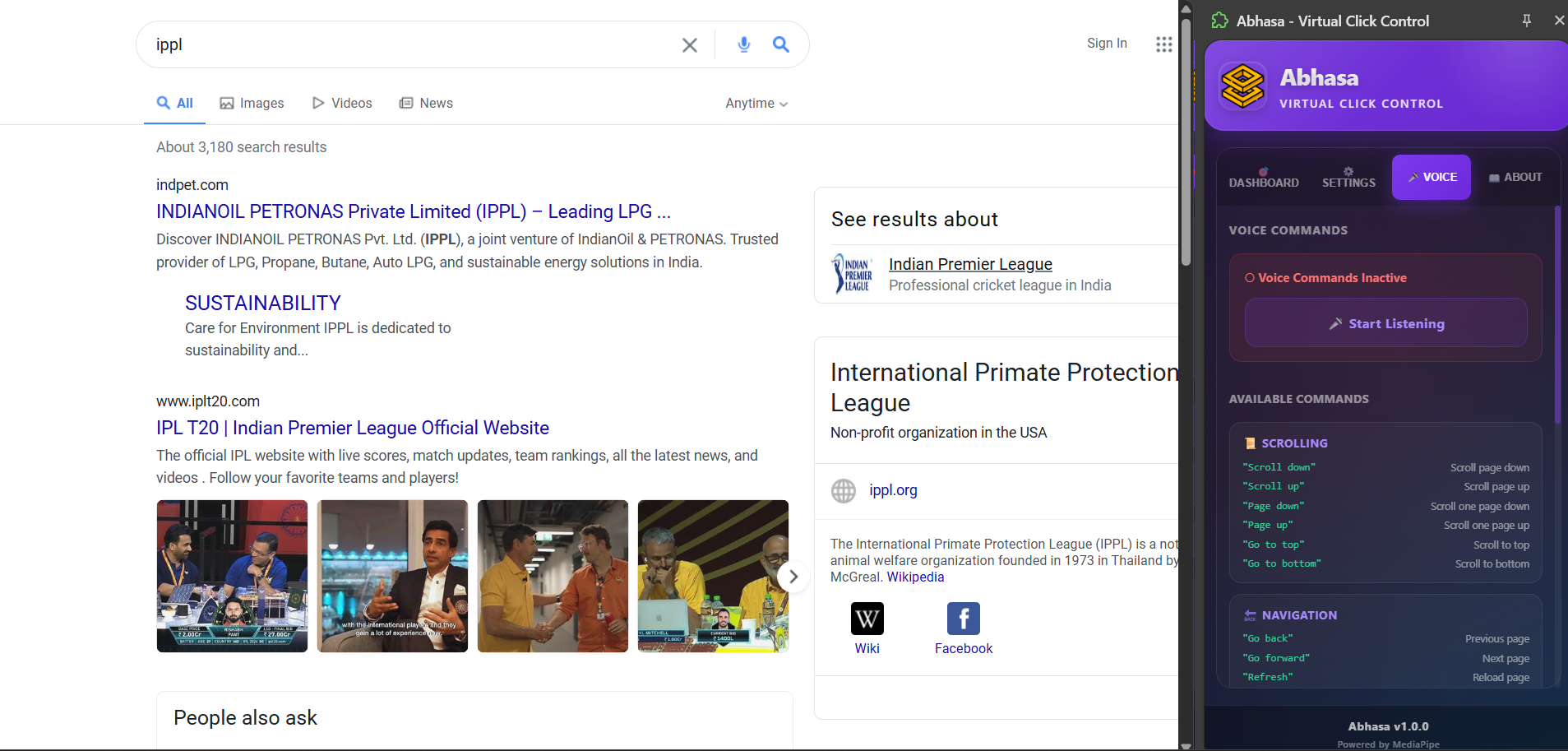Expand the Anytime filter dropdown
The width and height of the screenshot is (1568, 751).
click(x=756, y=104)
